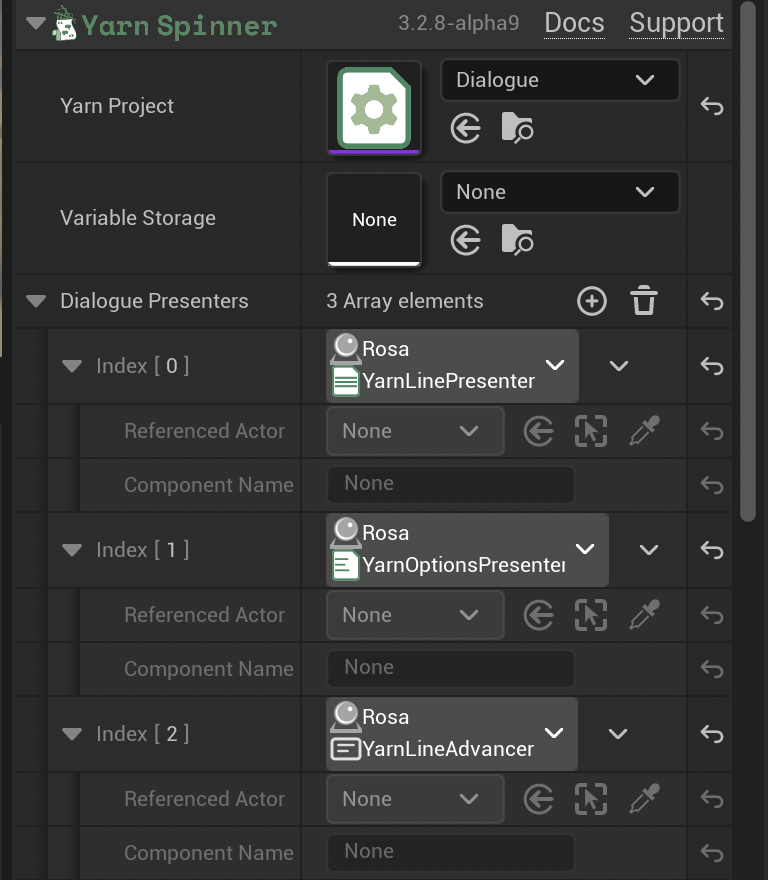
Task: Use selected asset for Variable Storage
Action: (x=465, y=241)
